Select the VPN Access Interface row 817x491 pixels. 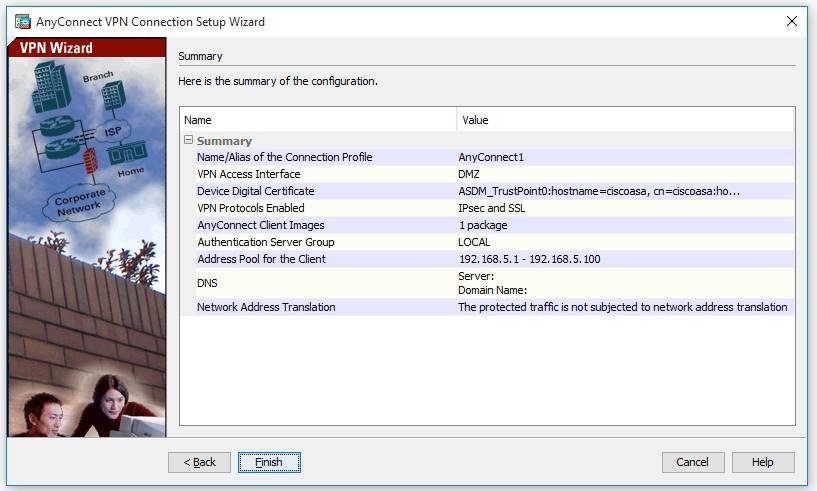coord(249,174)
